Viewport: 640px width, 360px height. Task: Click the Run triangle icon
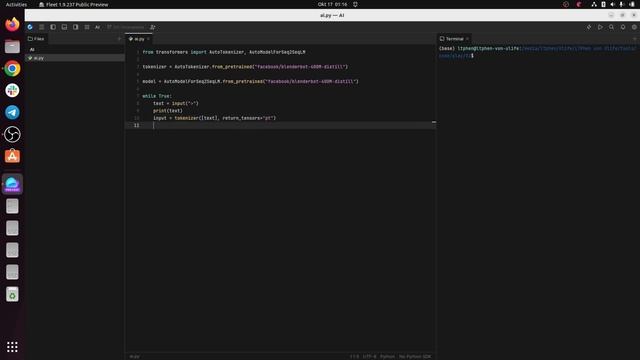[600, 27]
